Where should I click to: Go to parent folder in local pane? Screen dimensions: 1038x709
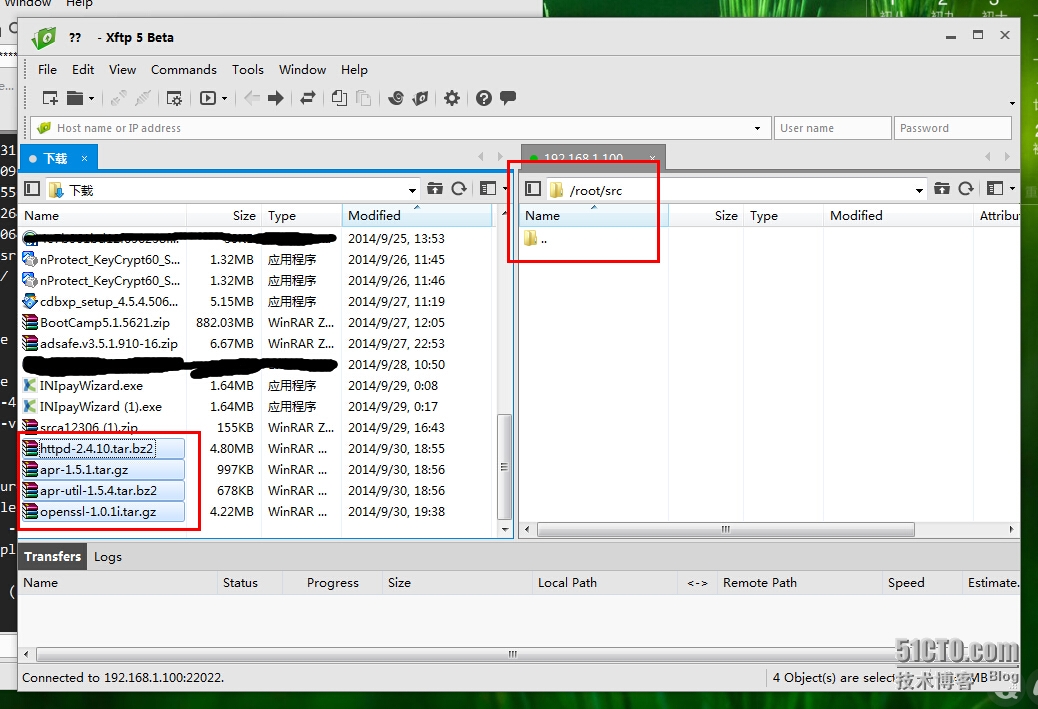coord(434,189)
